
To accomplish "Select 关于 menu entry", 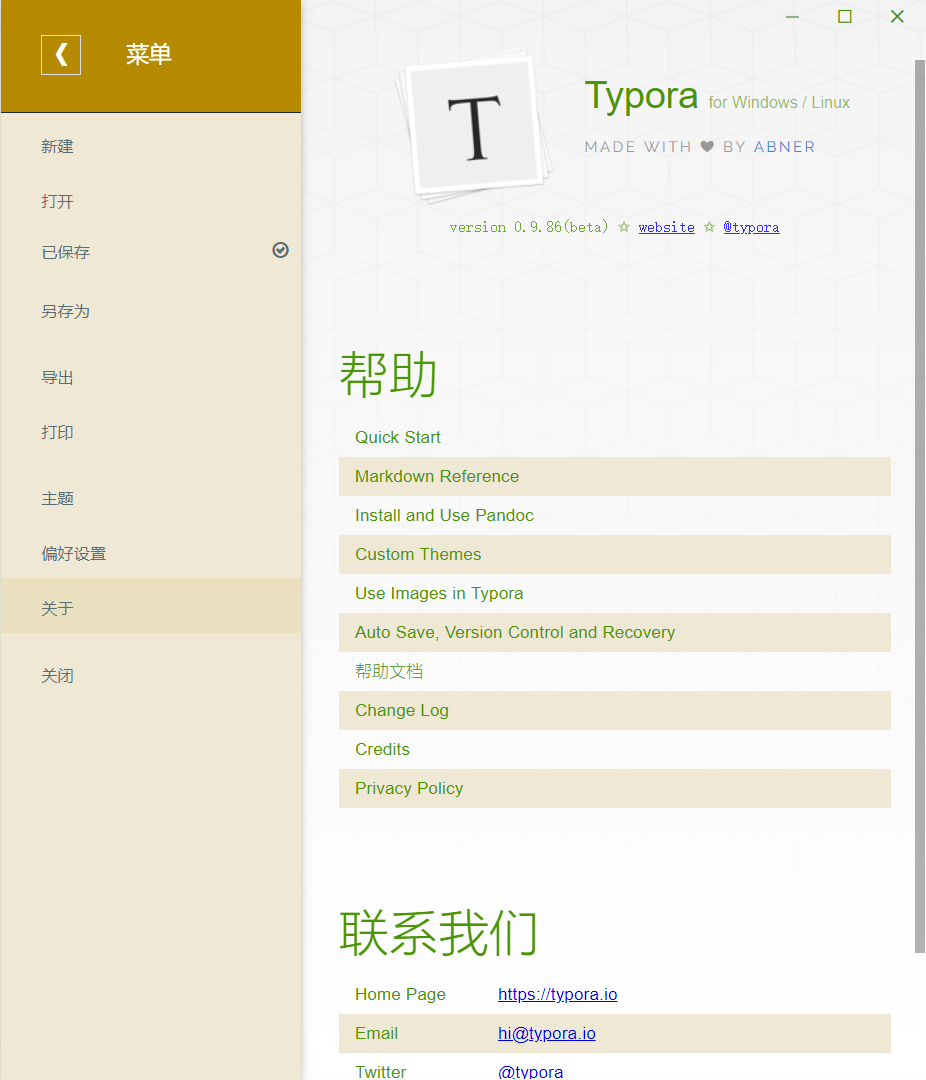I will pos(151,606).
